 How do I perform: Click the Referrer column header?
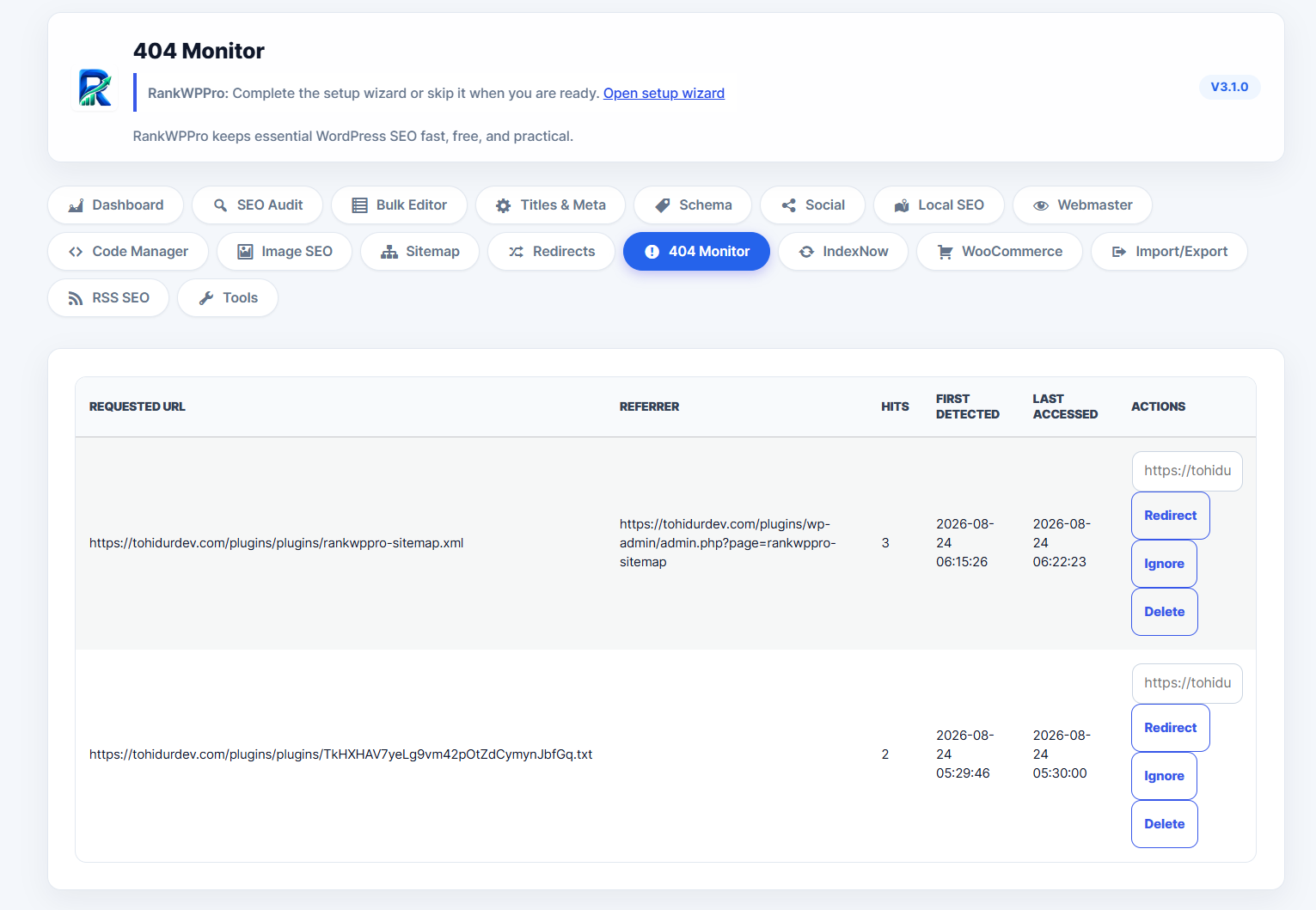(x=649, y=406)
